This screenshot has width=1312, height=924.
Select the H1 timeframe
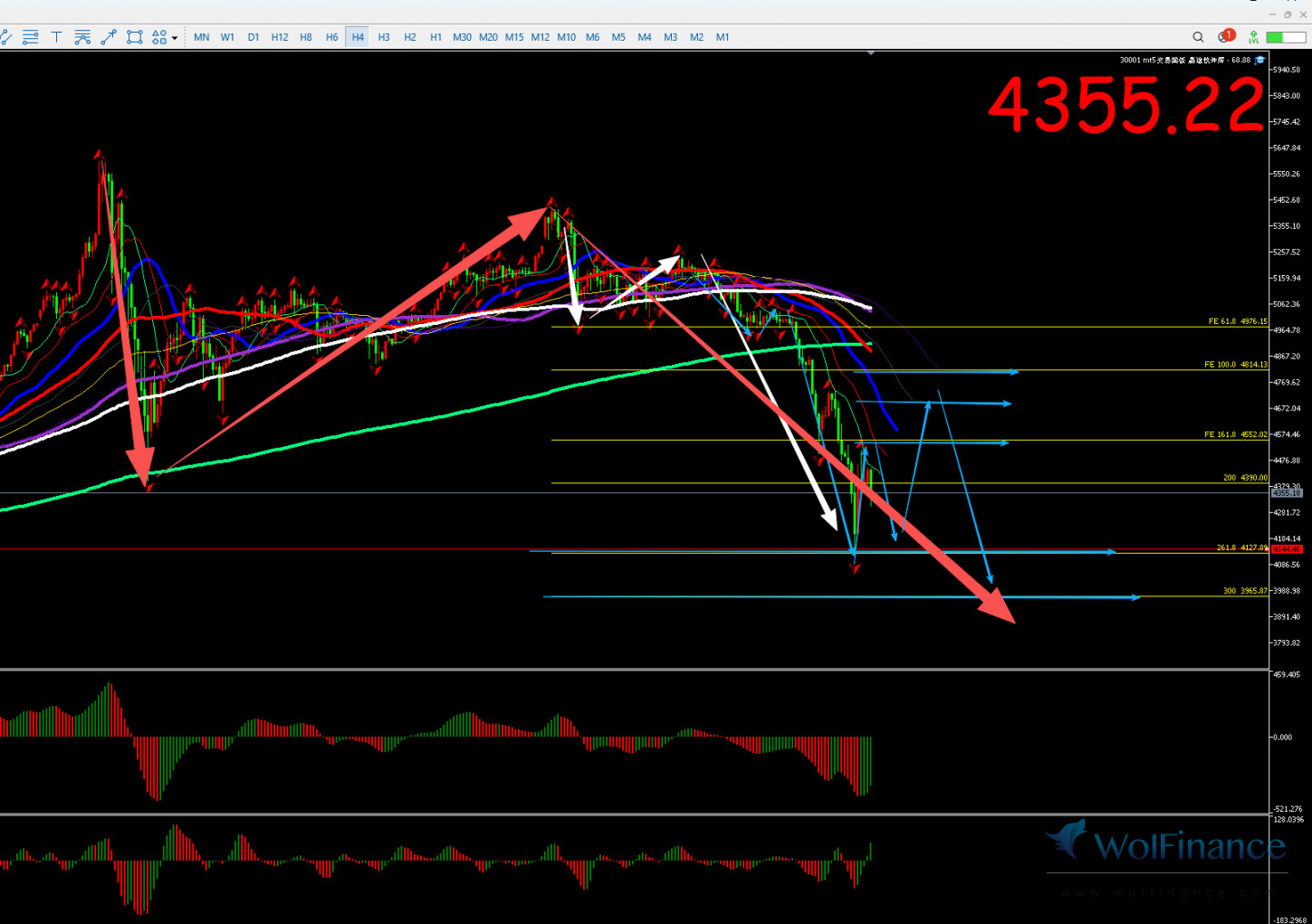(x=436, y=37)
